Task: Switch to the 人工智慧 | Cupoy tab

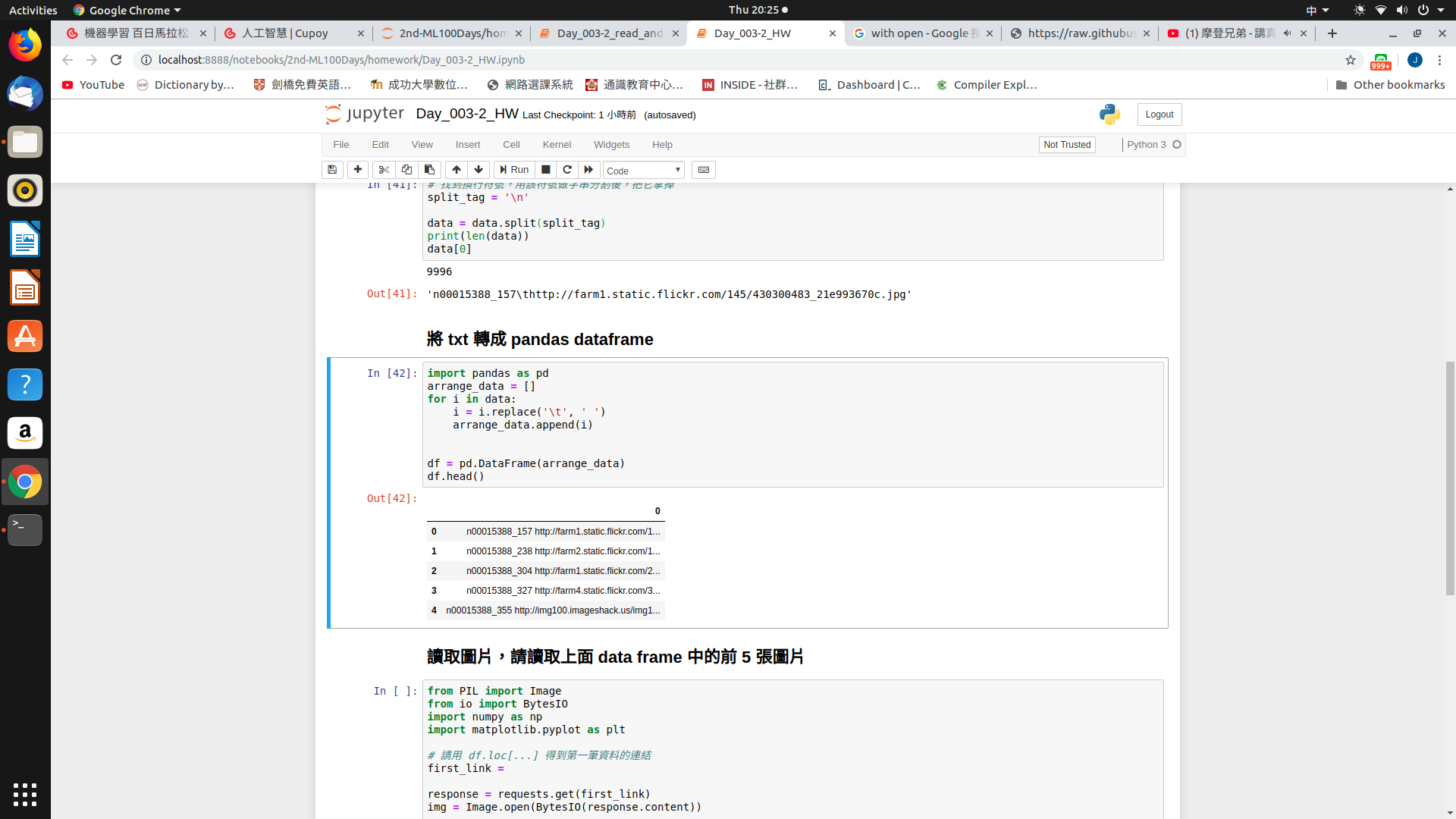Action: point(294,33)
